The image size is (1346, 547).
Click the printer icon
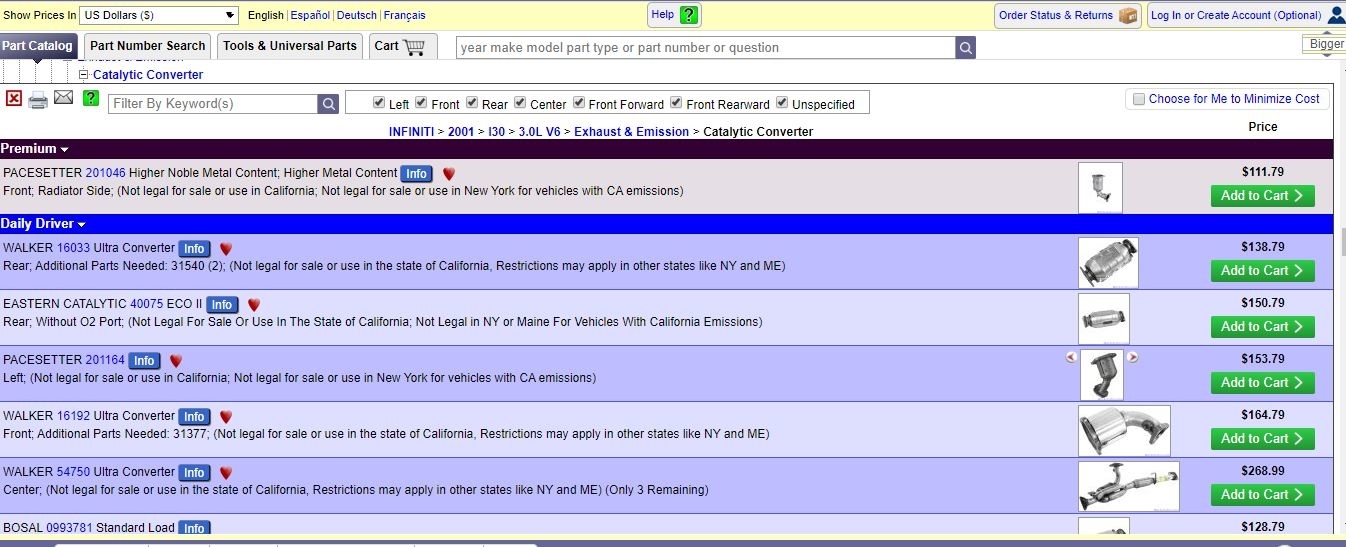click(38, 99)
